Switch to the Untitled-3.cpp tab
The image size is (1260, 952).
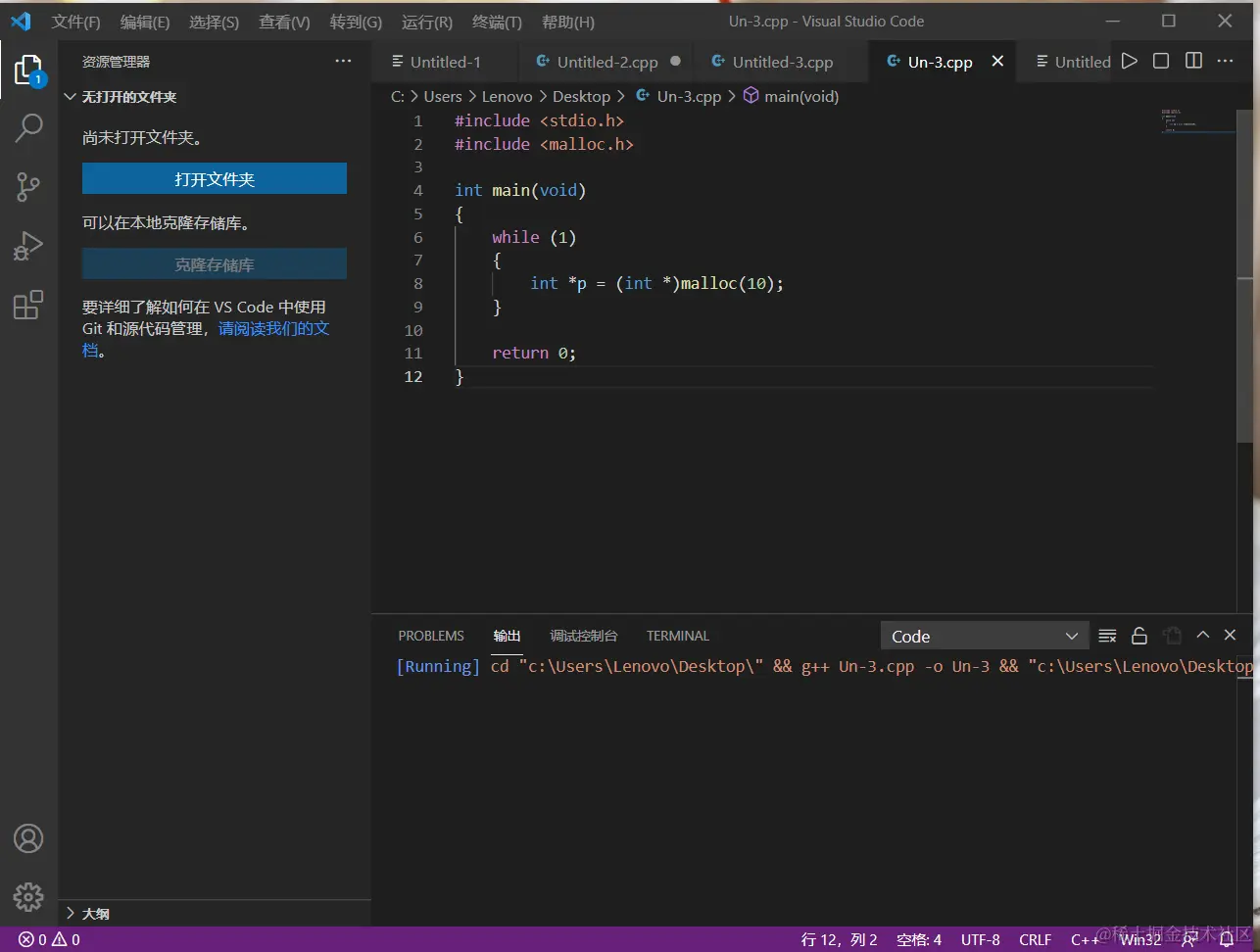tap(782, 62)
